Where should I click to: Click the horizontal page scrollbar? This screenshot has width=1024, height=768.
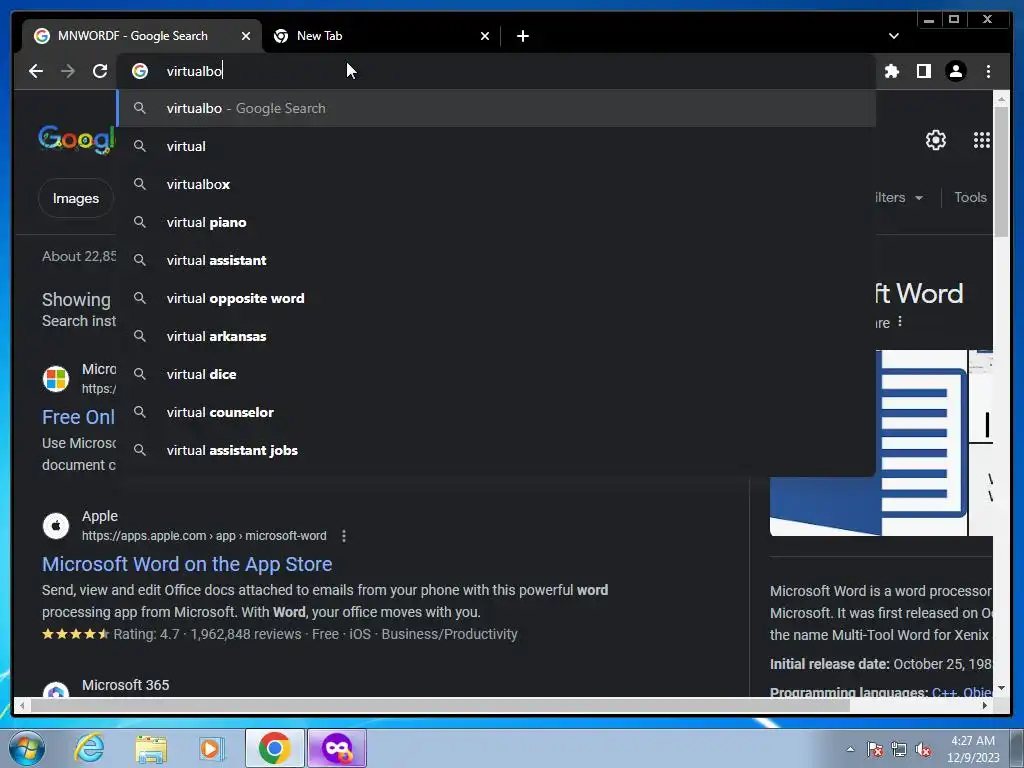(441, 705)
